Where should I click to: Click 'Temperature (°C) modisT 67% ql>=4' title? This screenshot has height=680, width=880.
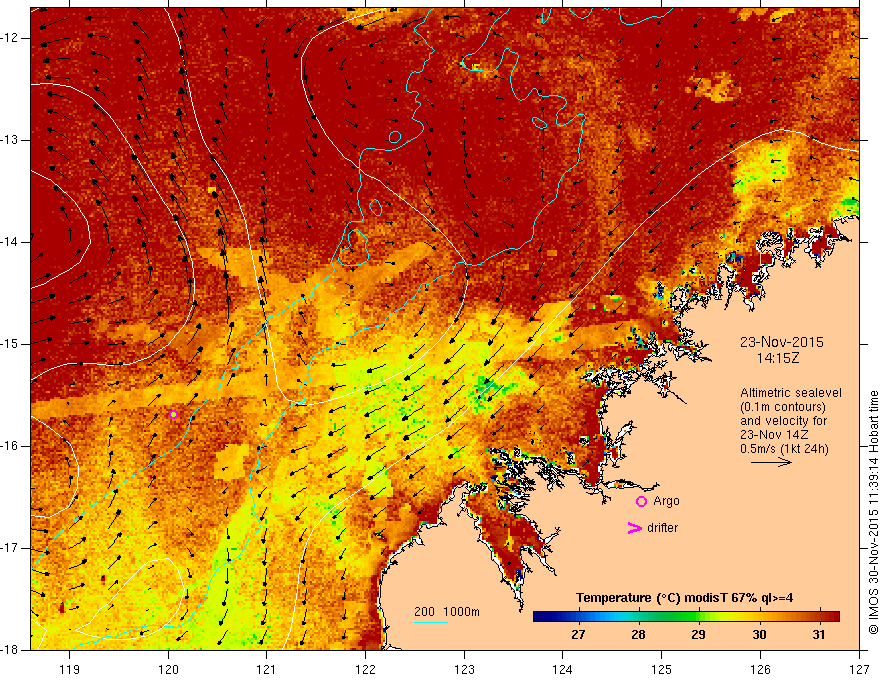(x=684, y=598)
